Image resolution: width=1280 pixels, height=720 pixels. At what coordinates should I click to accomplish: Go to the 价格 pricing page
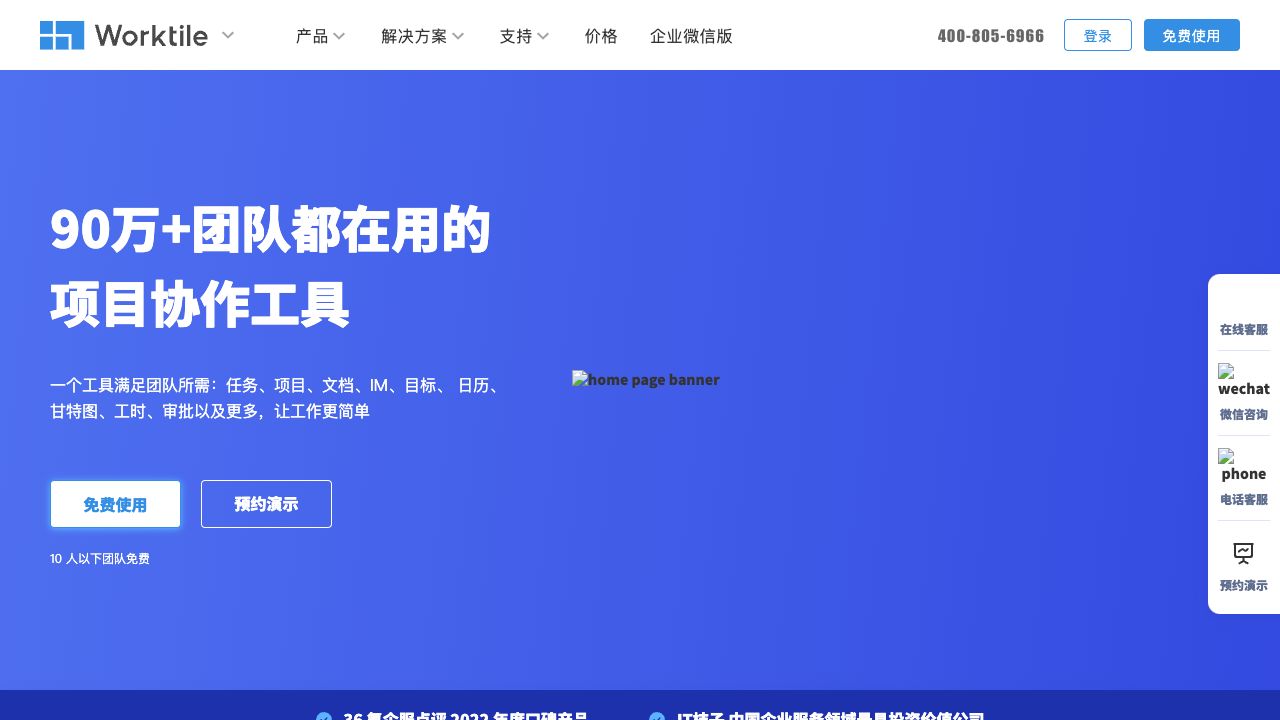point(601,36)
